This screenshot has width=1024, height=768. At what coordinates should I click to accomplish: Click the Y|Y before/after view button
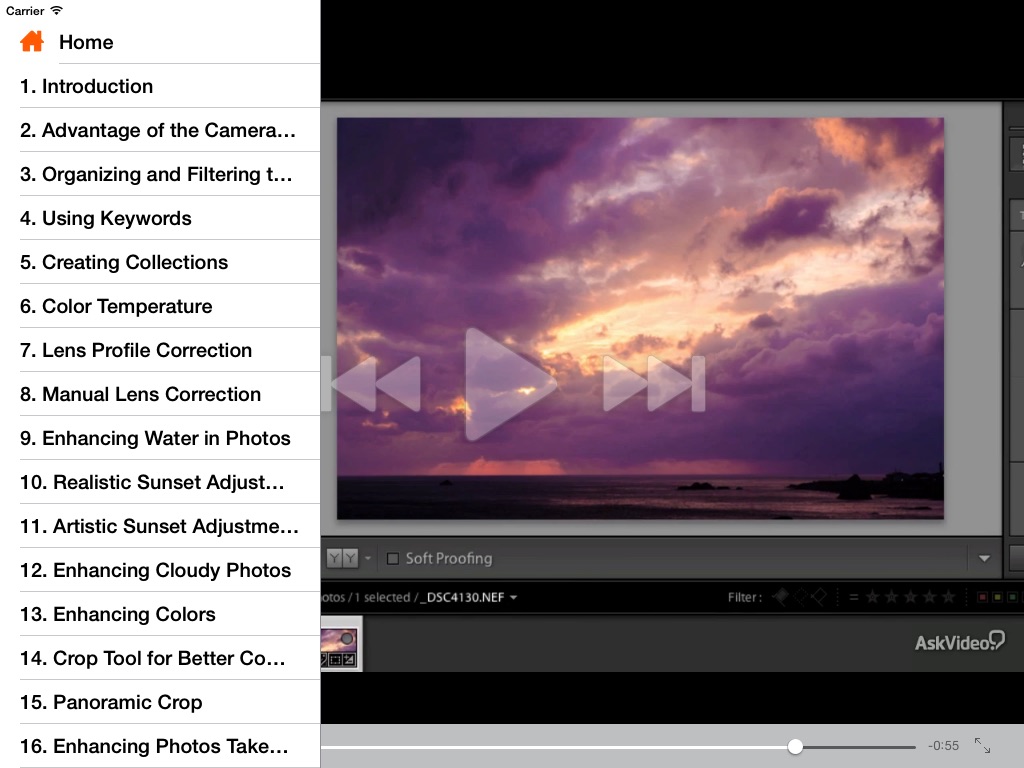[343, 558]
